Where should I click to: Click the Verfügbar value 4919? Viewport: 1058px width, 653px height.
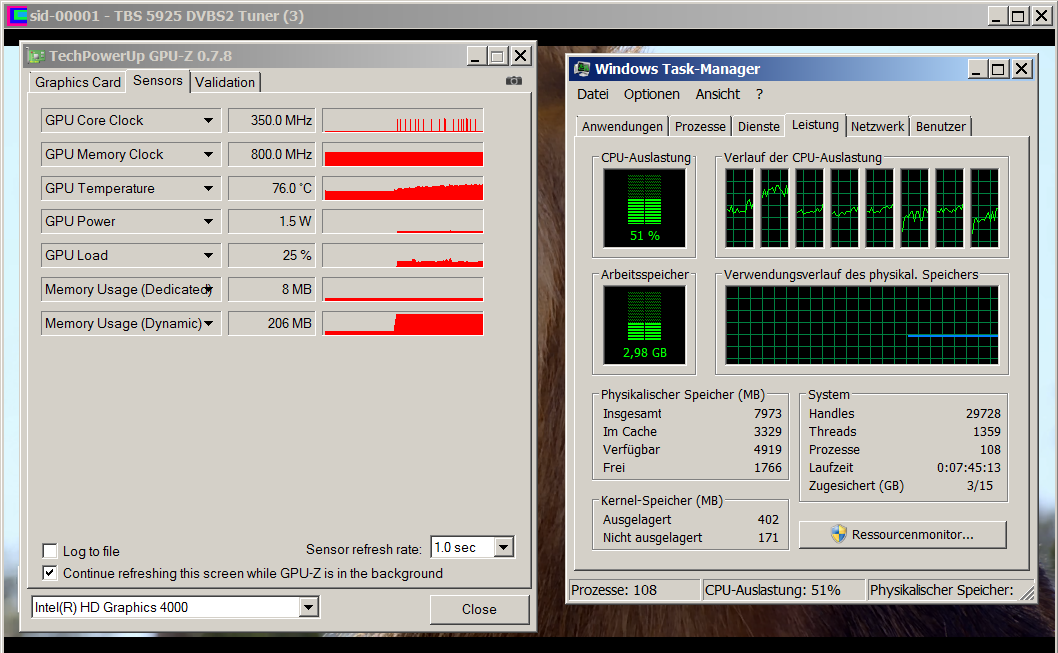(768, 450)
